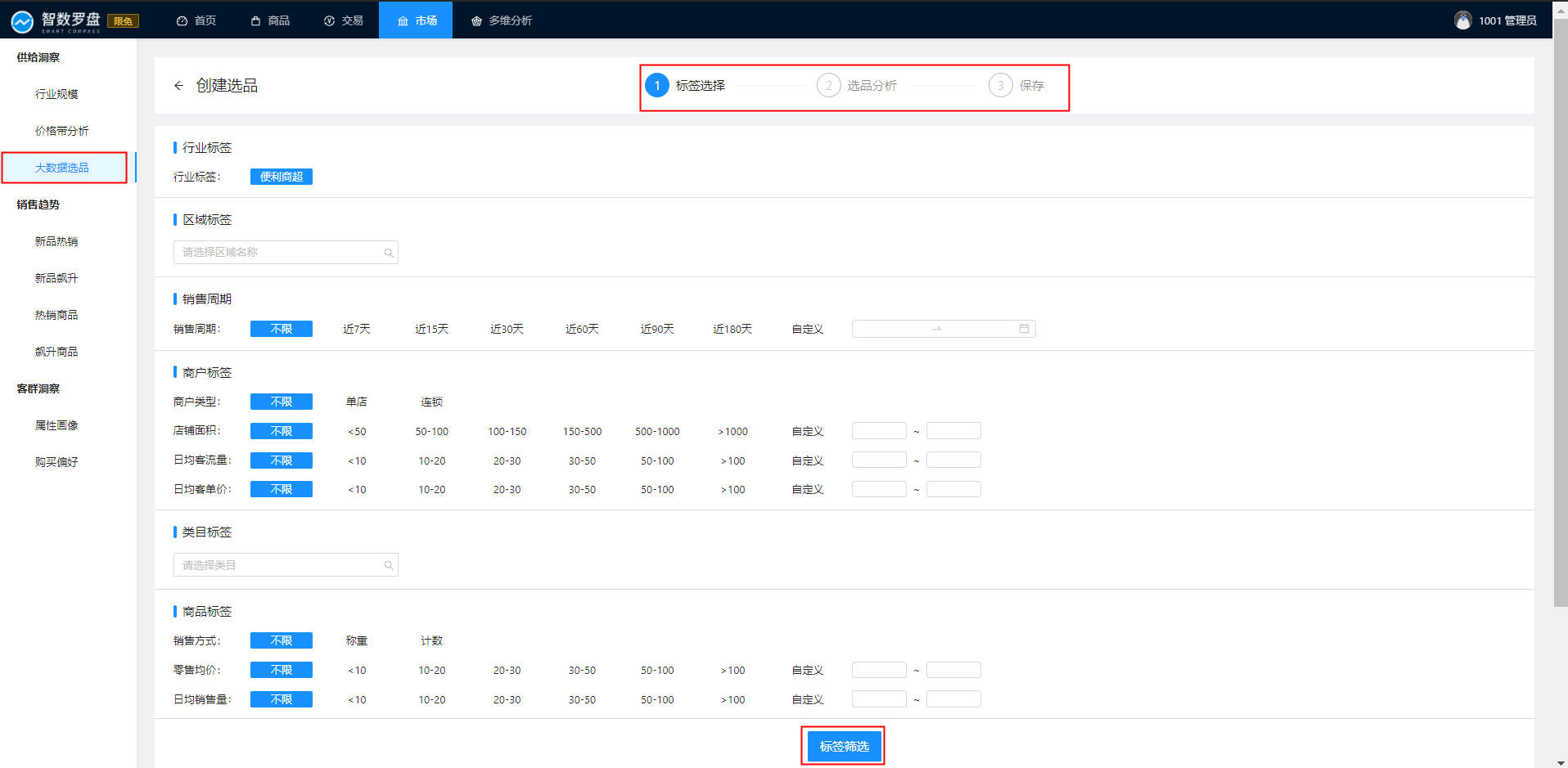Select 近7天 sales period option
Image resolution: width=1568 pixels, height=768 pixels.
pyautogui.click(x=357, y=329)
